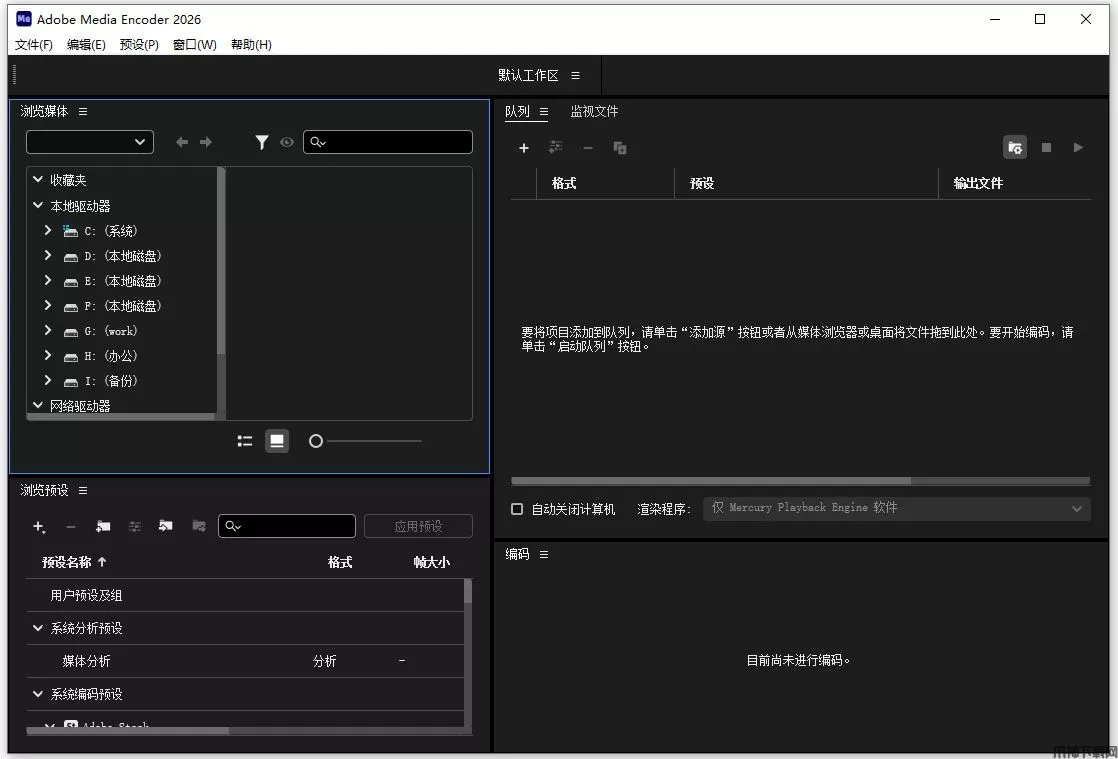Click the filter funnel icon in media browser

pyautogui.click(x=261, y=142)
